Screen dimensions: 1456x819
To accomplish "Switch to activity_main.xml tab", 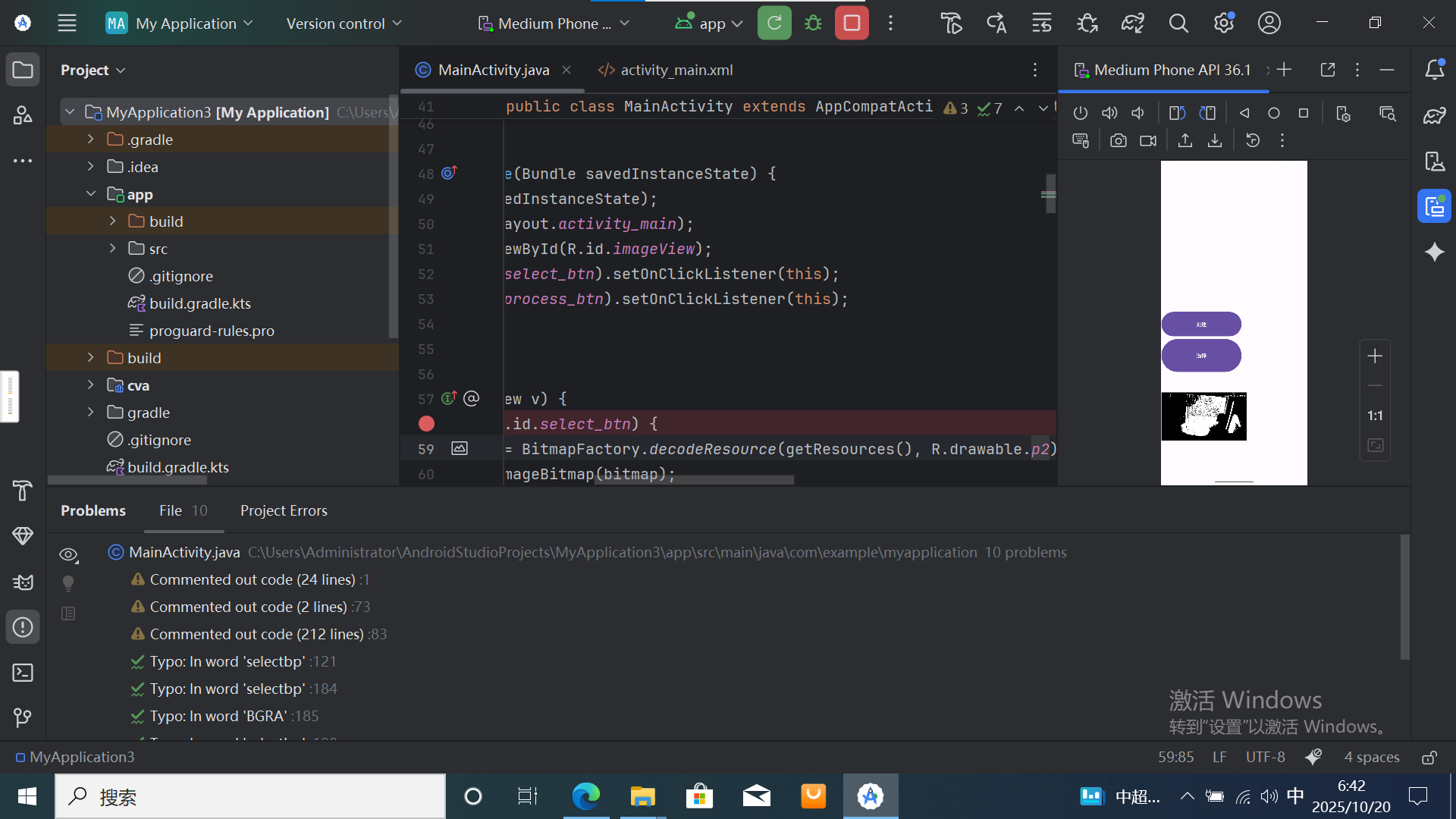I will pos(666,70).
